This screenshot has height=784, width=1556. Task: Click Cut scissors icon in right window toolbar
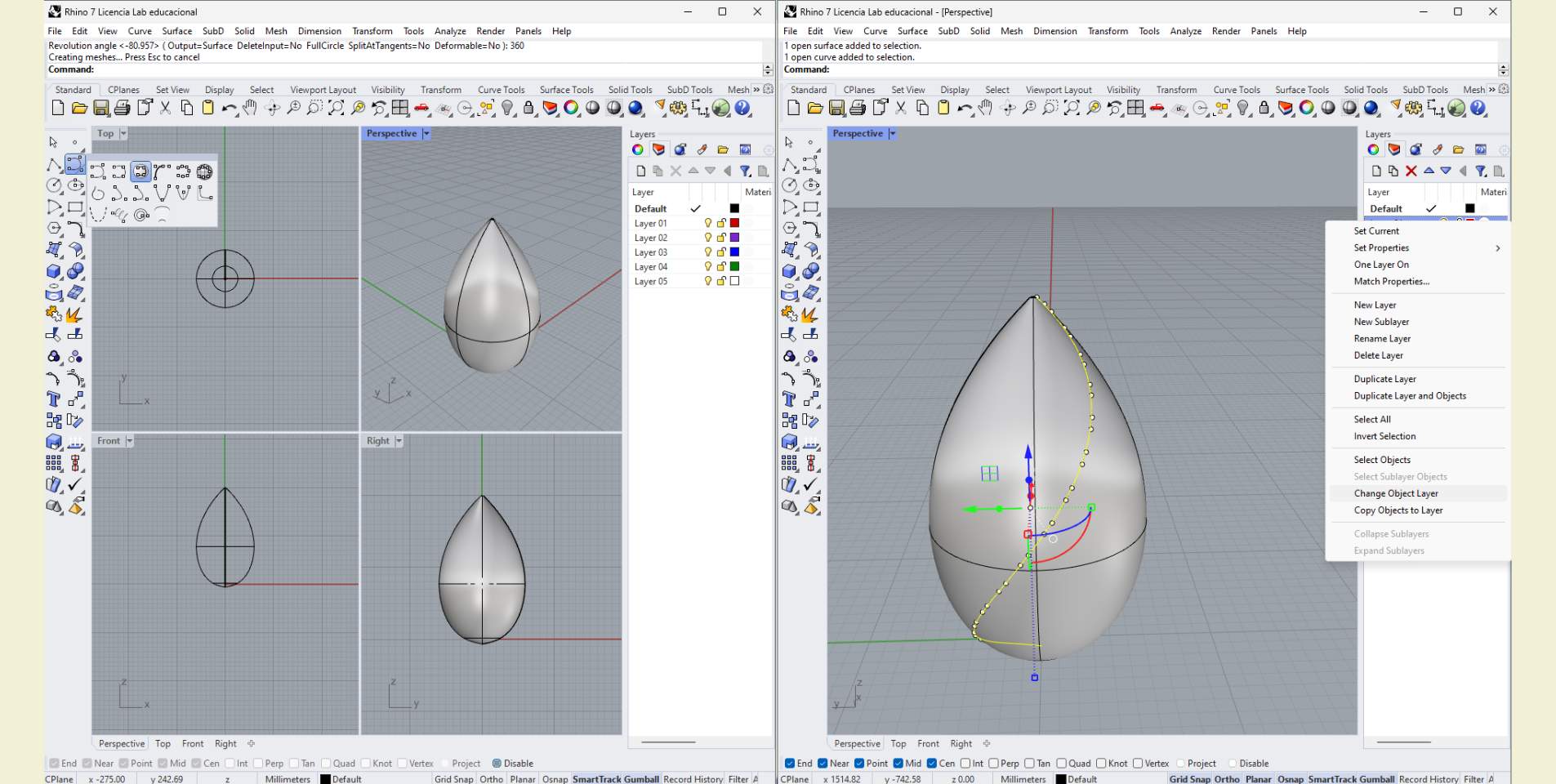[x=901, y=108]
